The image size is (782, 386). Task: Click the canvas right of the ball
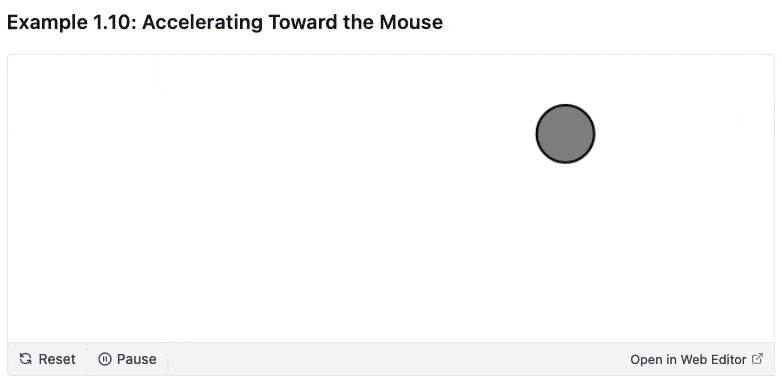click(683, 134)
